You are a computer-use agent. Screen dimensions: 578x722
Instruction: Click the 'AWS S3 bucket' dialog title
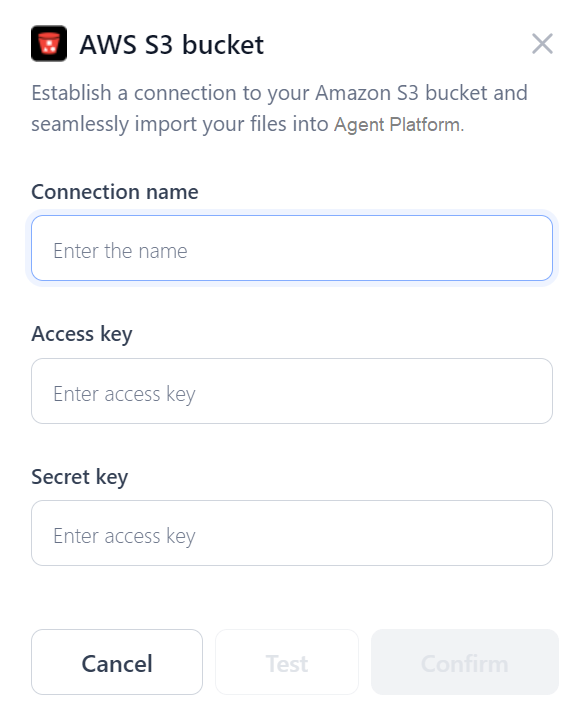[172, 45]
